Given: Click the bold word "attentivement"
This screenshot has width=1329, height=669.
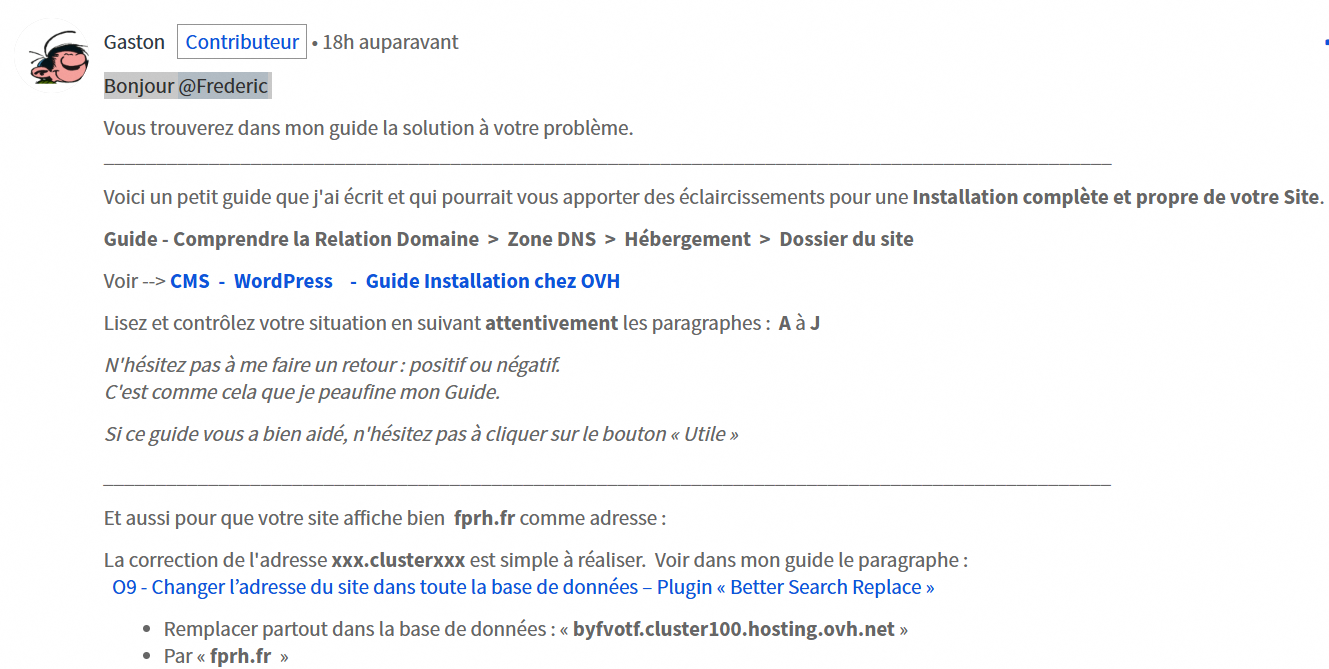Looking at the screenshot, I should 551,323.
